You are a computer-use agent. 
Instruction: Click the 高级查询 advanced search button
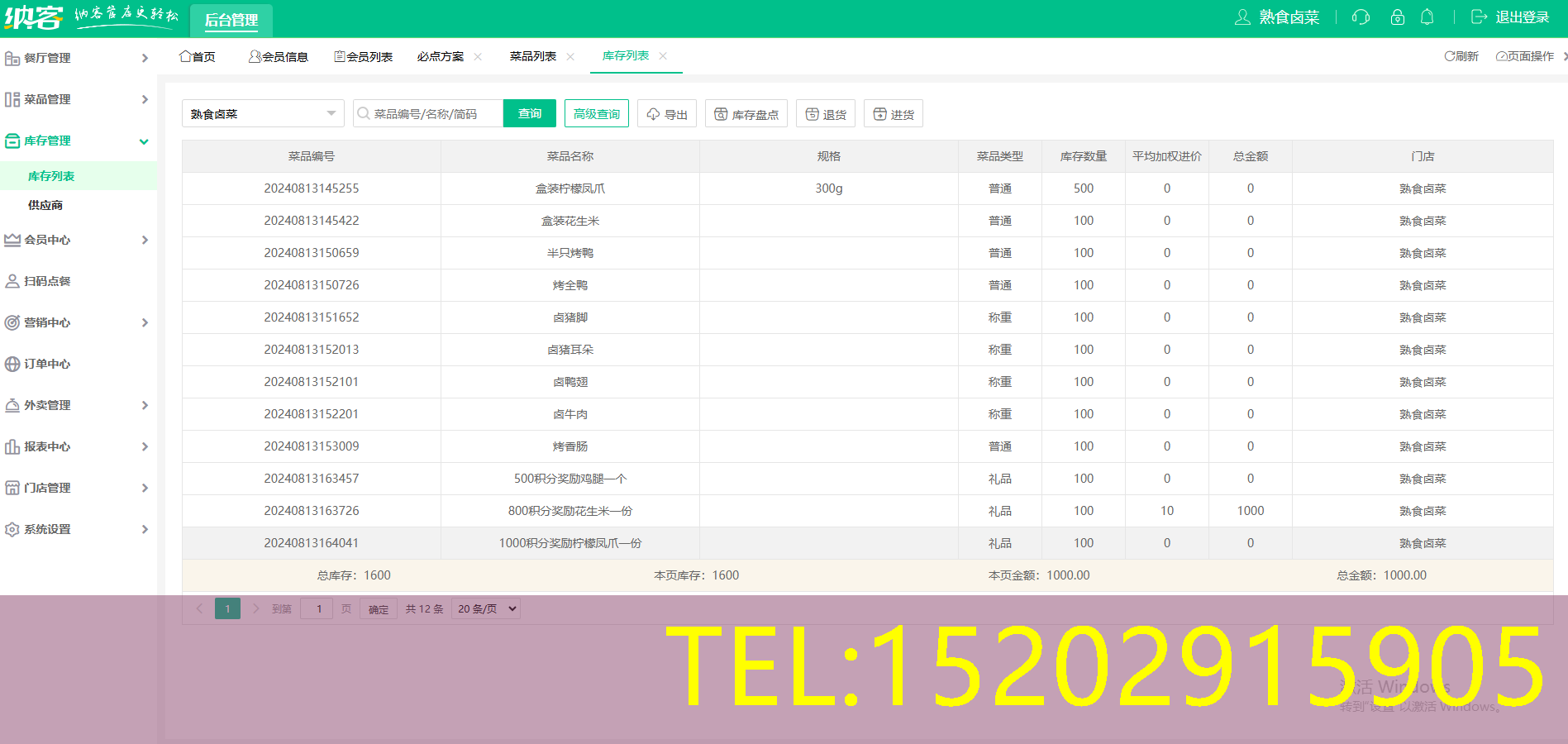596,114
